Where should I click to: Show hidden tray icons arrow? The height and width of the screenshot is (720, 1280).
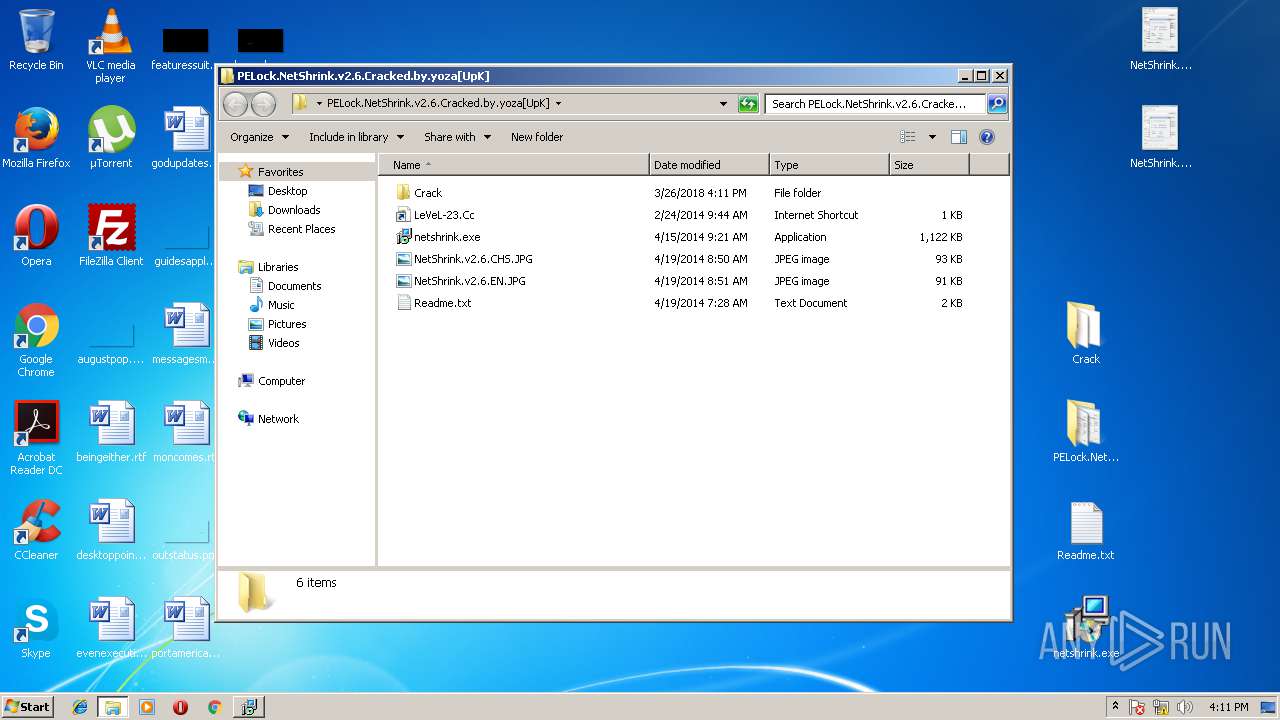(x=1115, y=707)
